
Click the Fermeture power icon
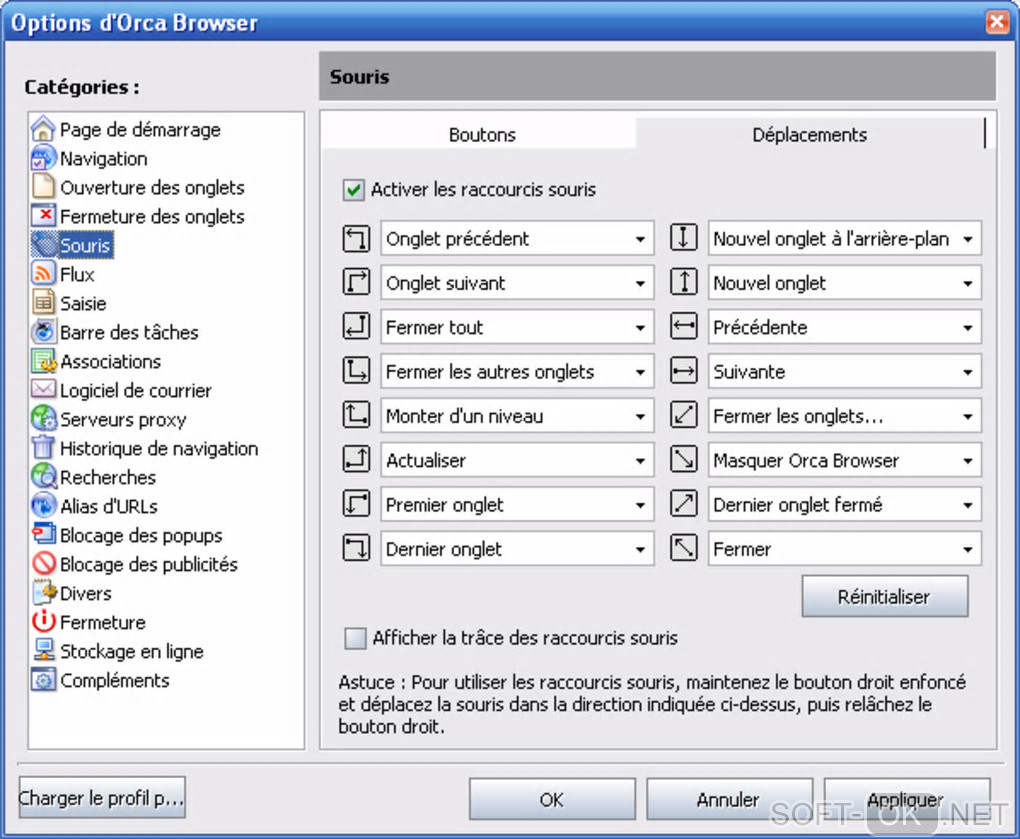[x=43, y=621]
